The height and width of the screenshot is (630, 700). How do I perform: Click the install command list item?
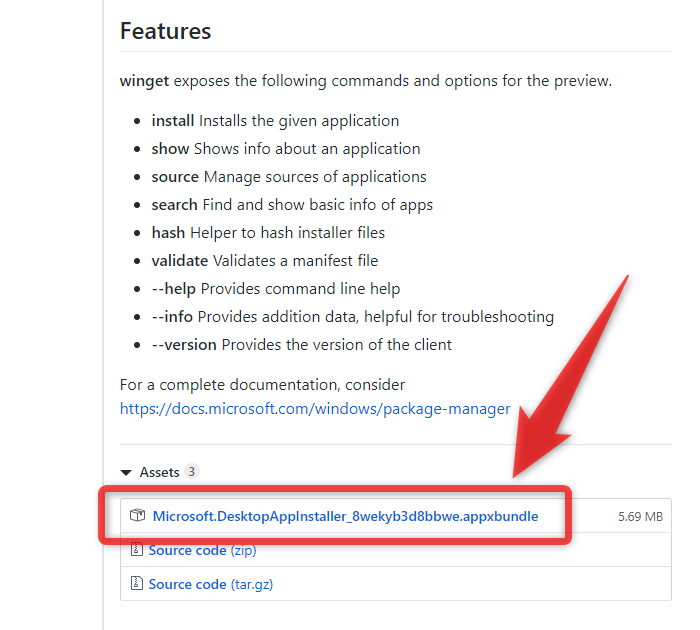pos(275,121)
